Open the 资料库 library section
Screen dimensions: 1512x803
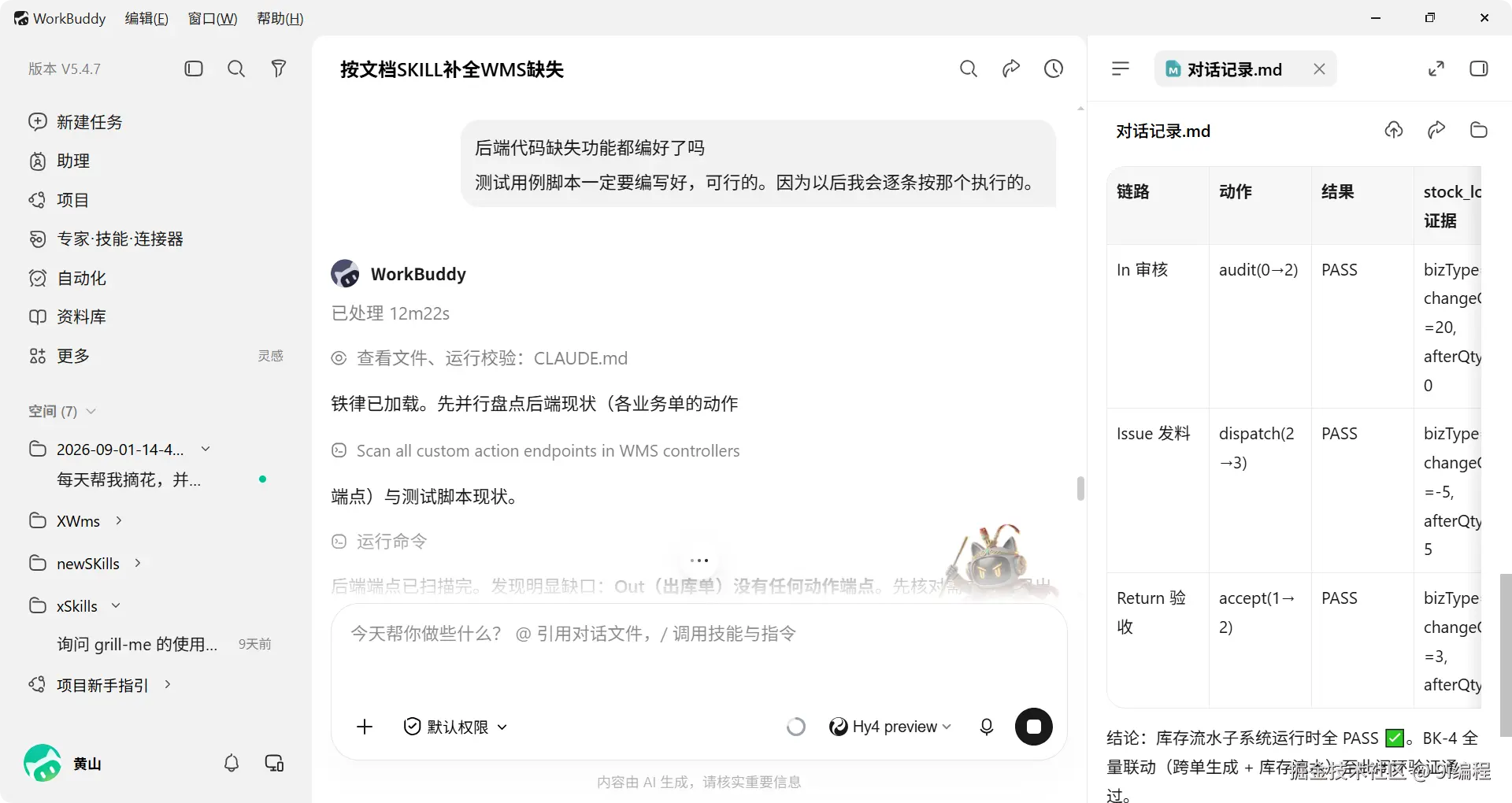pos(68,317)
